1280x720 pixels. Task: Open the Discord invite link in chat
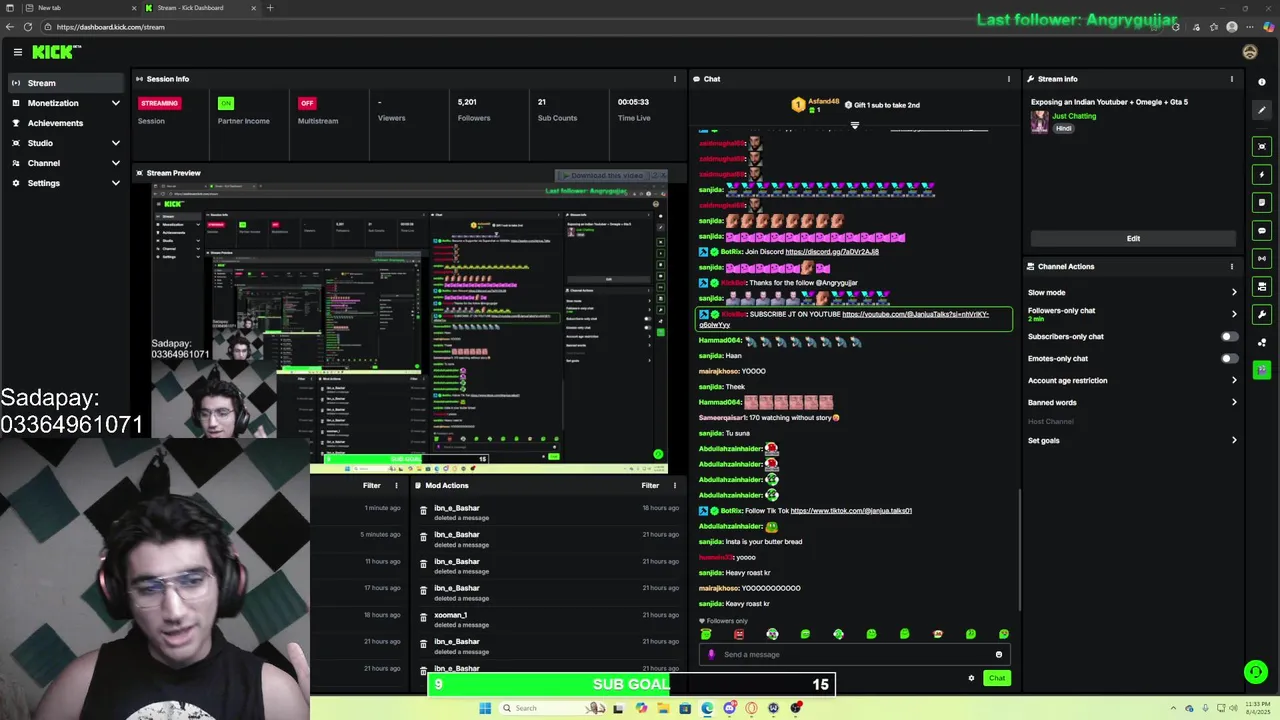pos(832,252)
